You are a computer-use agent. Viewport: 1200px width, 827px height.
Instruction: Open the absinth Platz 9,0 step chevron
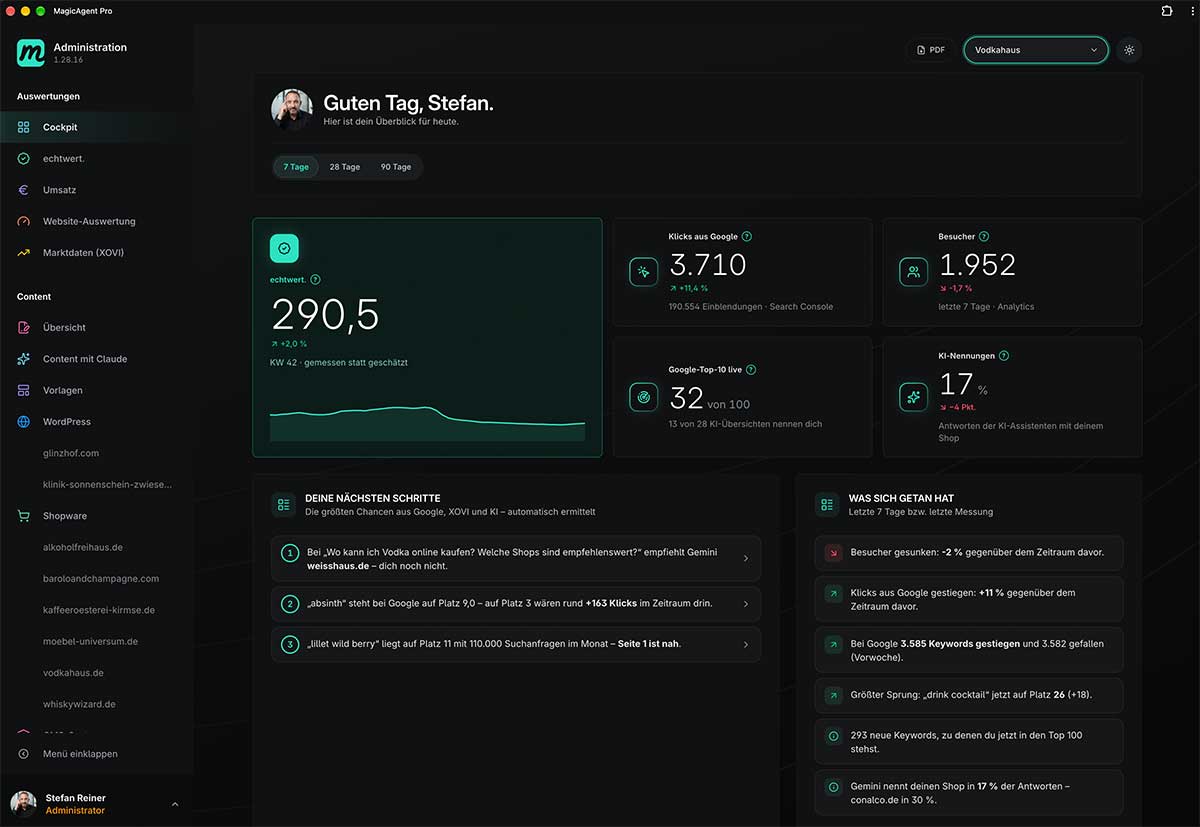pyautogui.click(x=746, y=604)
